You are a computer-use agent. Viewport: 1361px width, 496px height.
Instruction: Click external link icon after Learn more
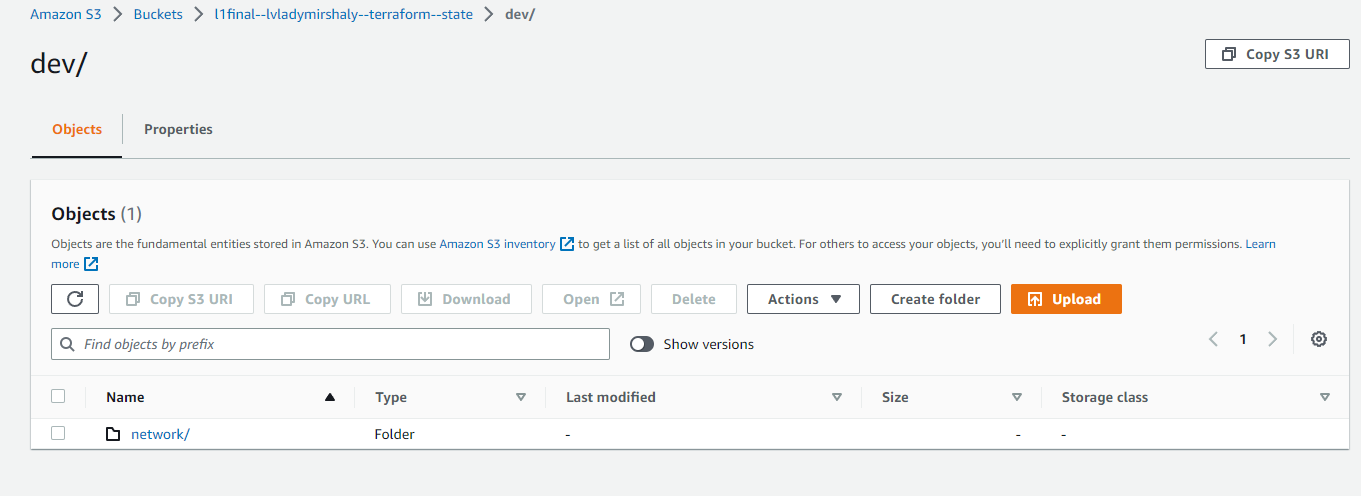point(91,264)
